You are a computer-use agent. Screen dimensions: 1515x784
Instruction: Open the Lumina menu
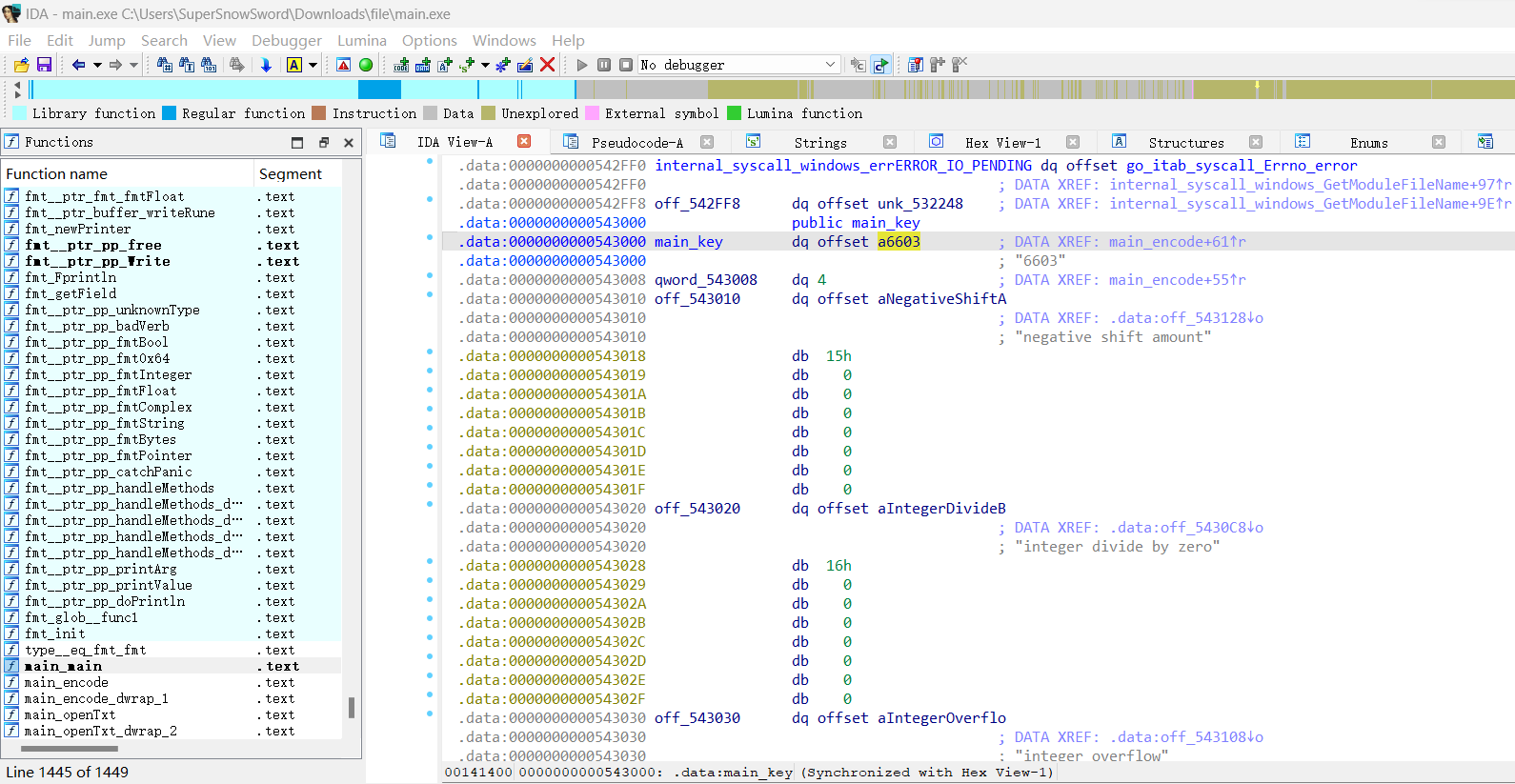tap(361, 40)
